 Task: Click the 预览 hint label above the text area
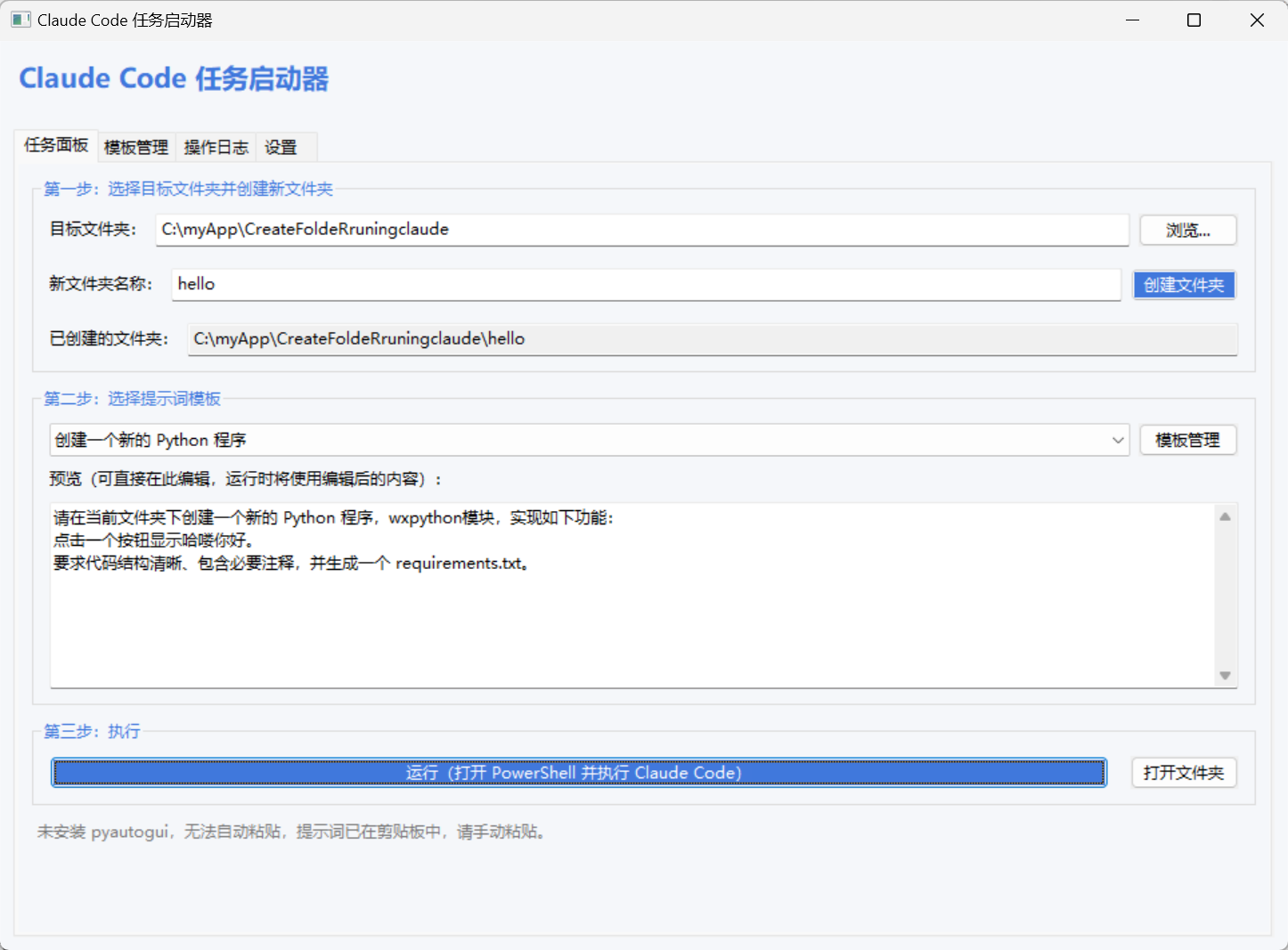(x=246, y=479)
